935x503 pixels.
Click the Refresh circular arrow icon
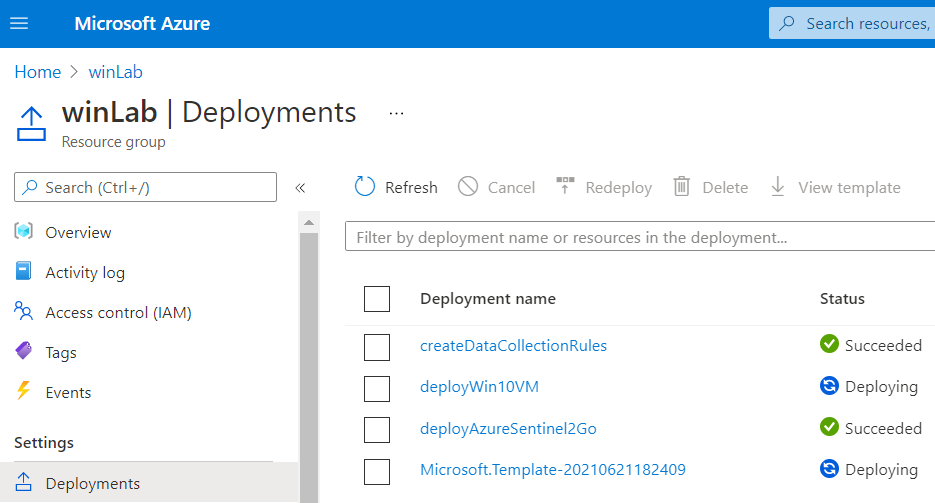click(x=365, y=187)
